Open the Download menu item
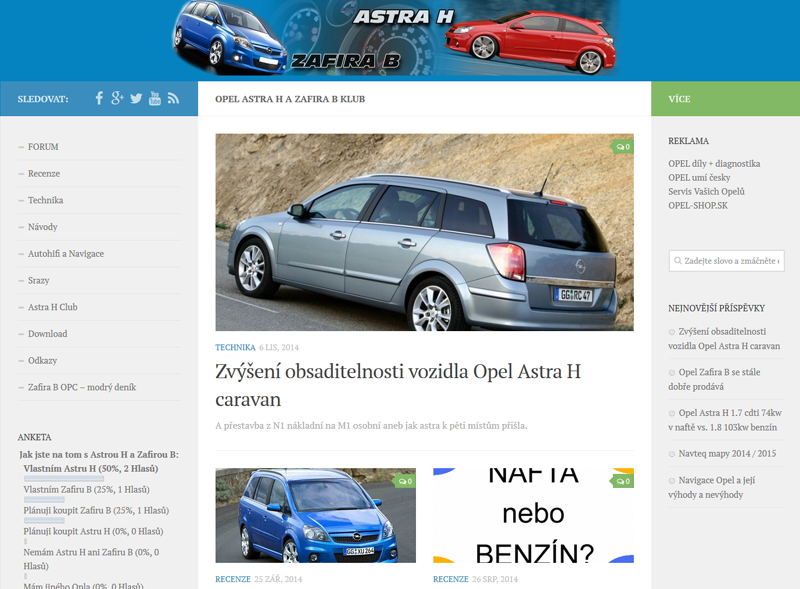 click(47, 334)
